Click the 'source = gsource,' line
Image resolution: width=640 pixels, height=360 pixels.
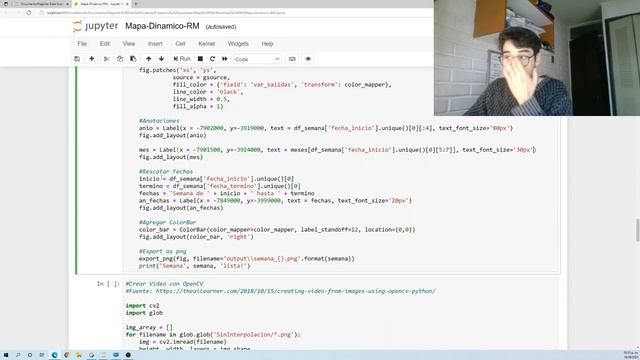tap(201, 78)
